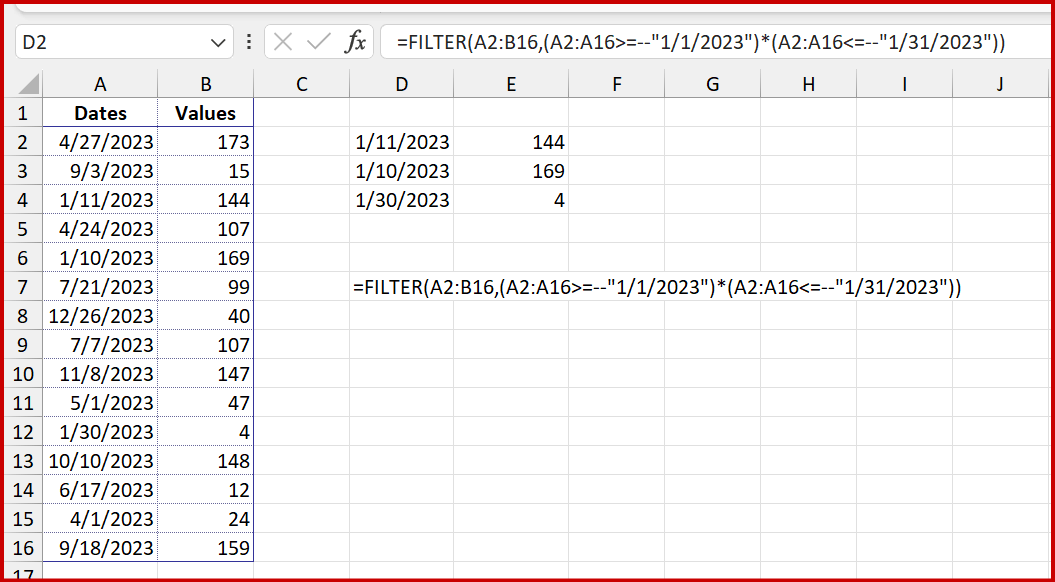Click value cell 147
This screenshot has width=1055, height=582.
click(x=206, y=373)
